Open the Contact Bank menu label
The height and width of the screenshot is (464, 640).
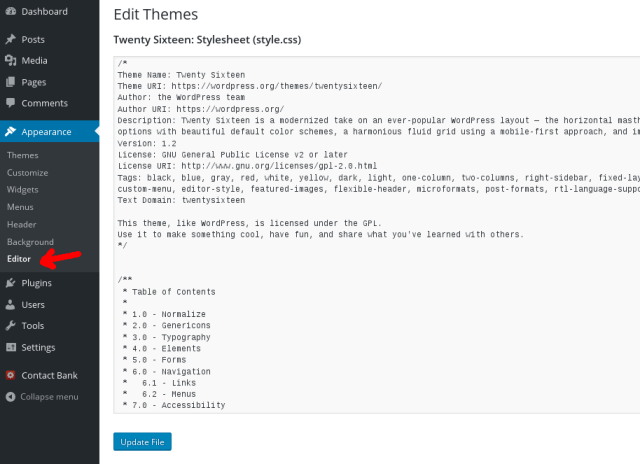tap(49, 375)
